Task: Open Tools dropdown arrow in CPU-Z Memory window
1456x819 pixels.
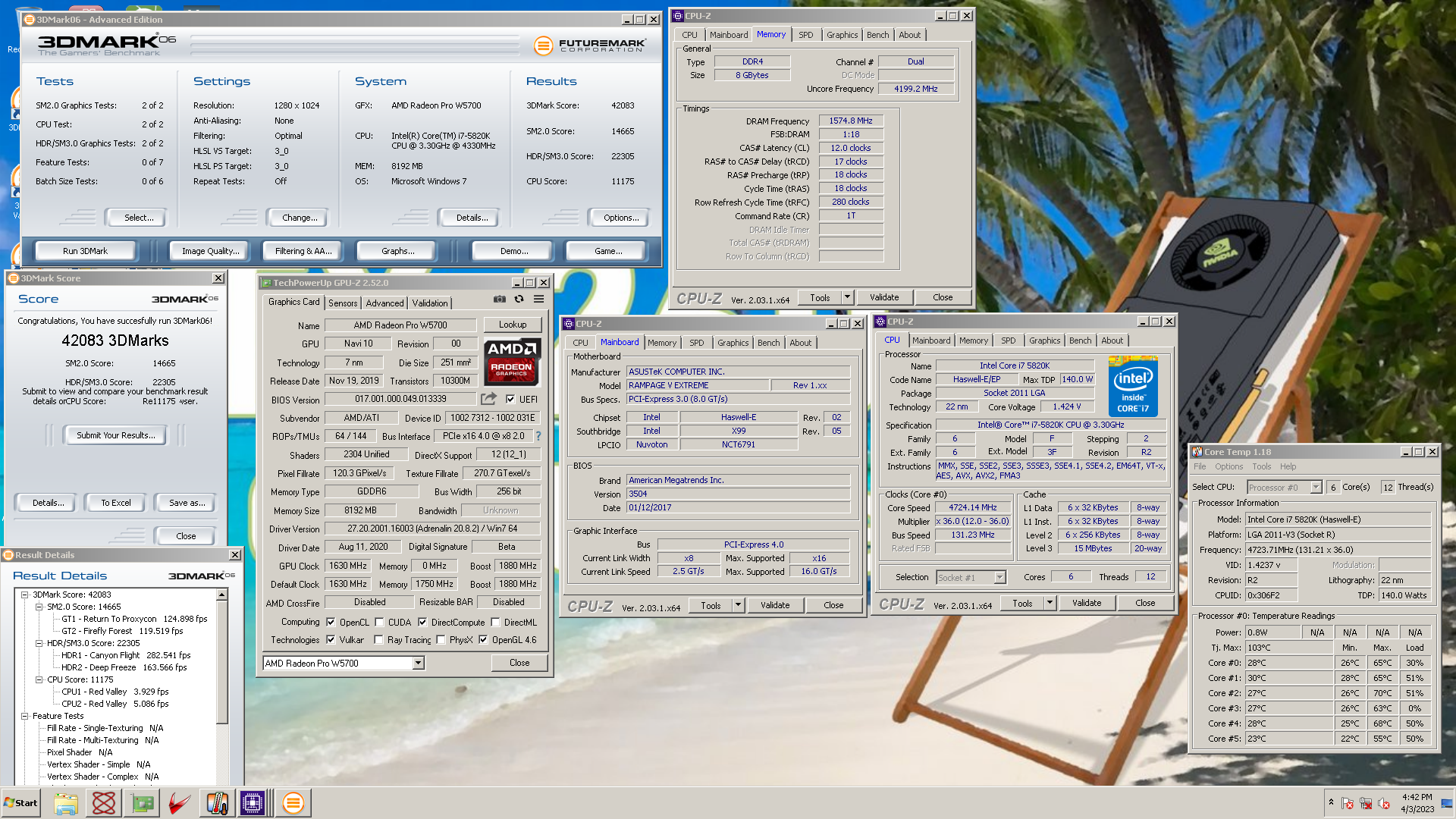Action: coord(847,297)
